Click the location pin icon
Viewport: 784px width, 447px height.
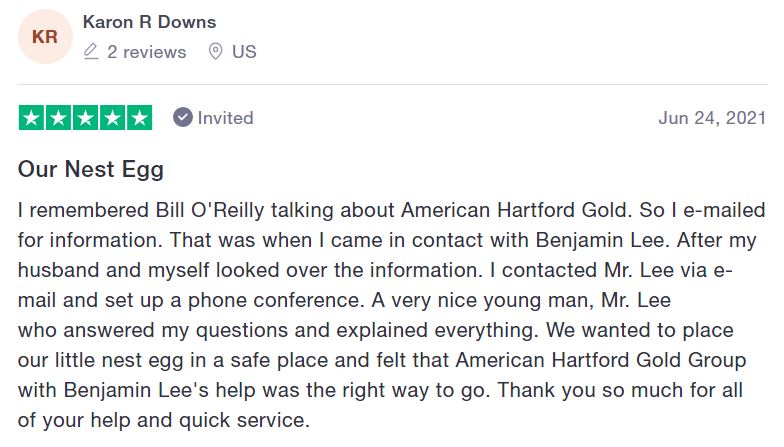(x=215, y=51)
